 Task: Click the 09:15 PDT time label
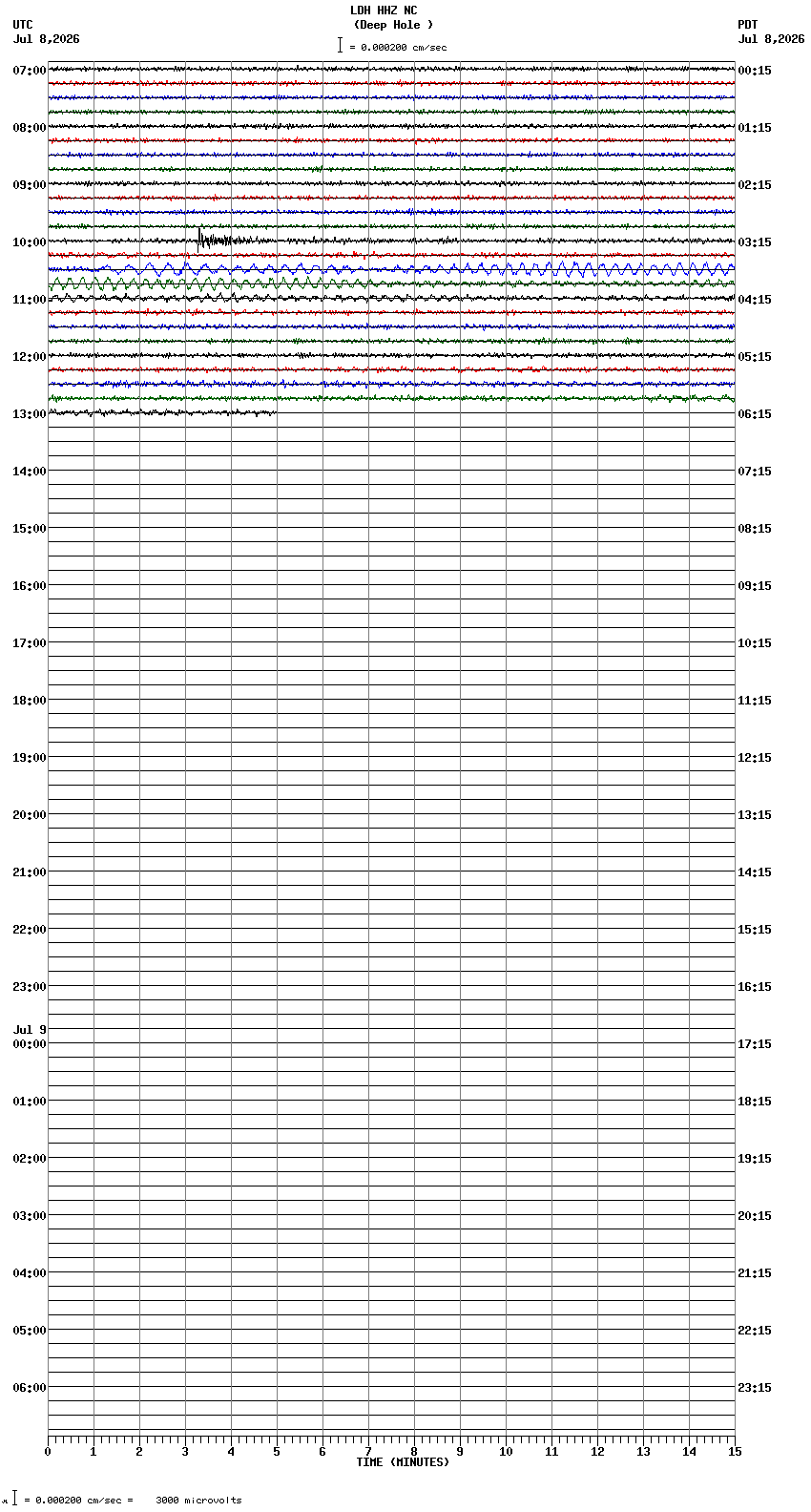(x=755, y=586)
